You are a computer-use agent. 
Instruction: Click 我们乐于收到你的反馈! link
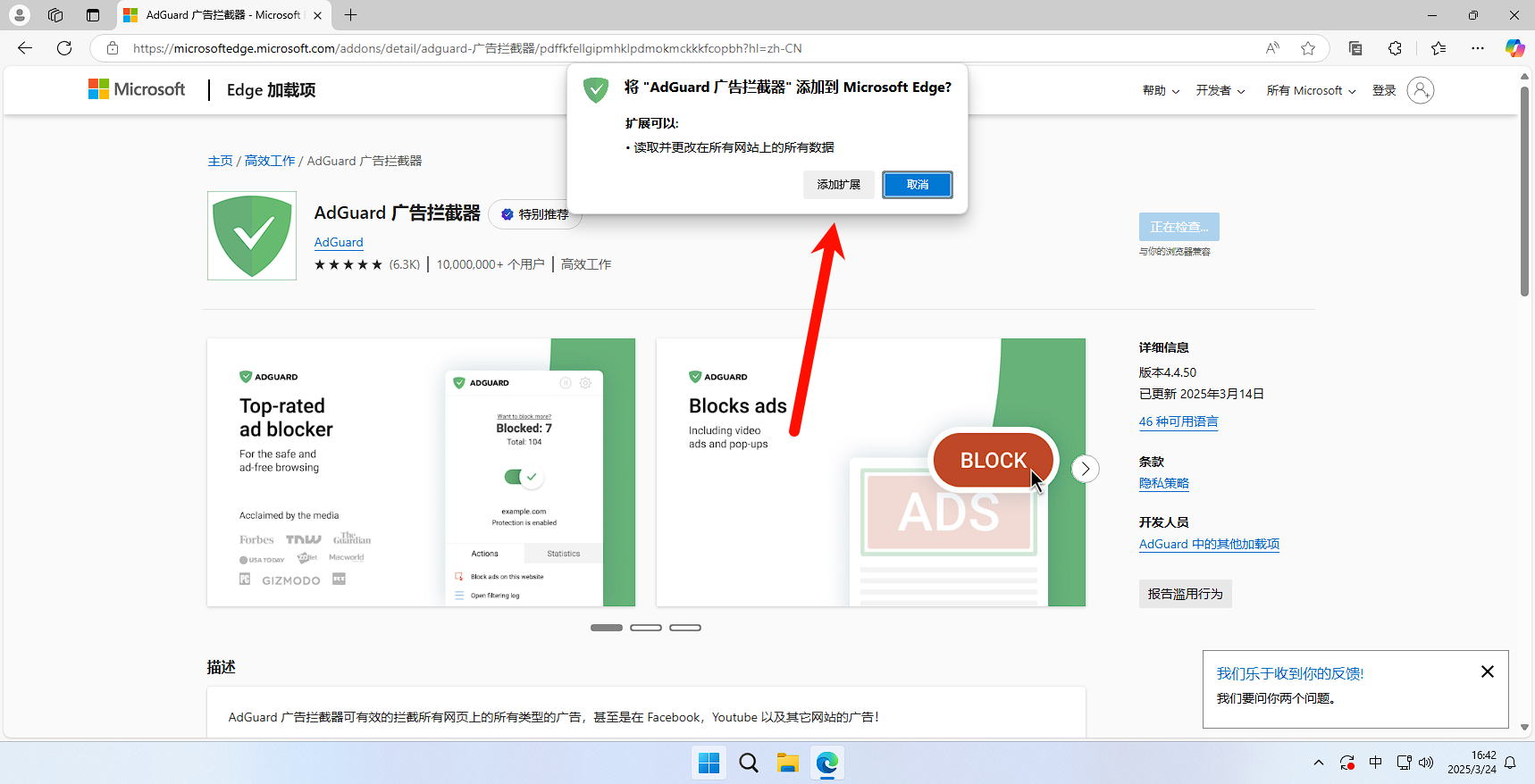[x=1290, y=673]
